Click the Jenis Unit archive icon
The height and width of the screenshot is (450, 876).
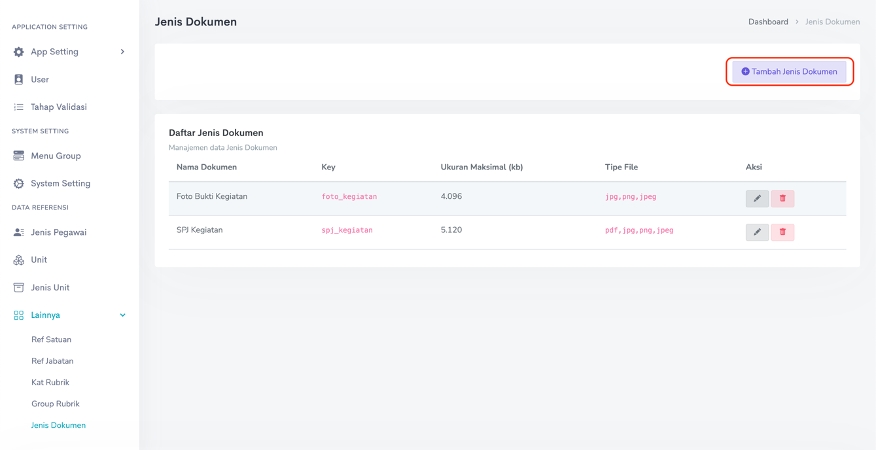[x=18, y=288]
